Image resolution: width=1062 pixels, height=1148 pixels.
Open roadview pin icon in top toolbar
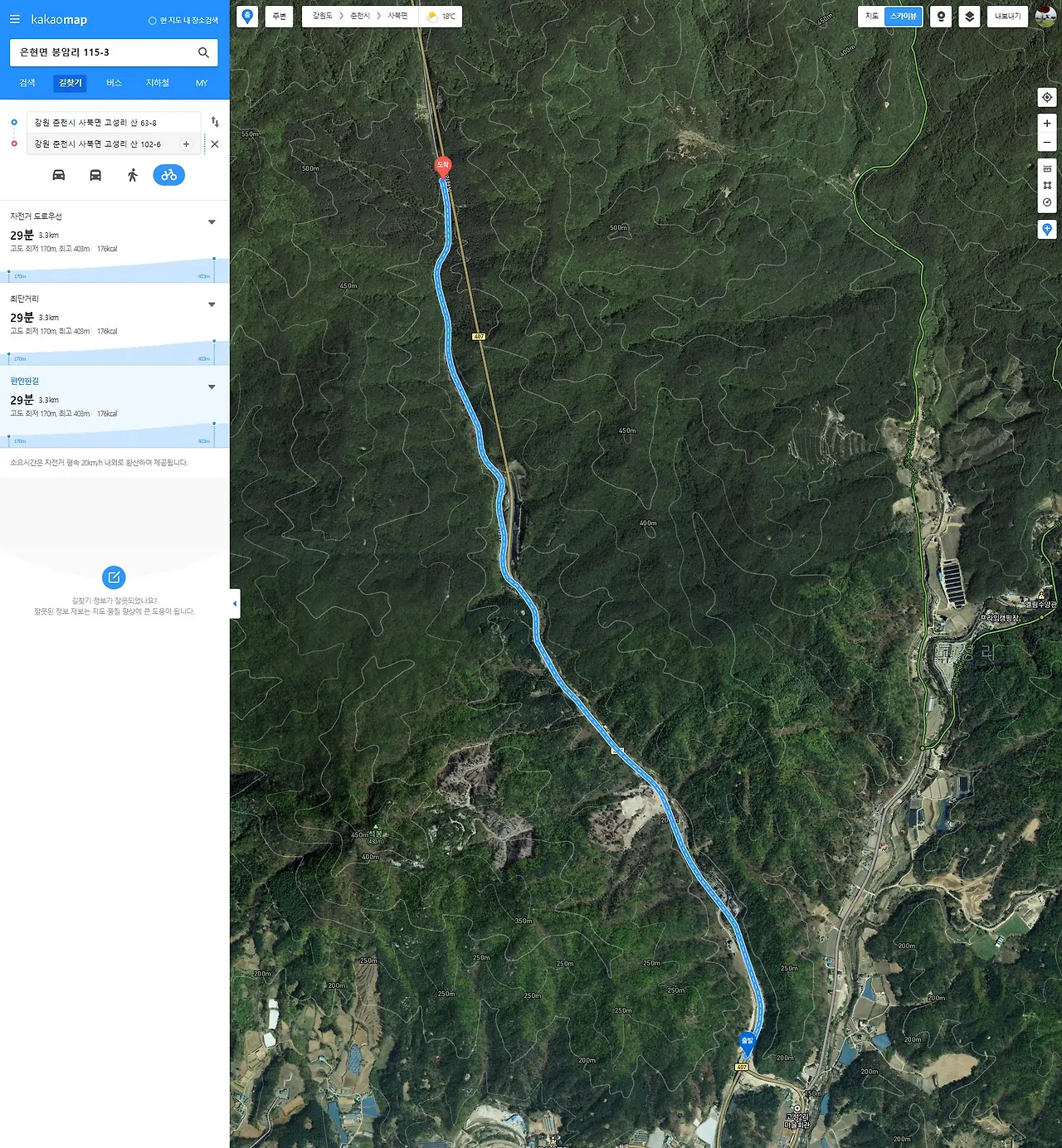click(941, 17)
